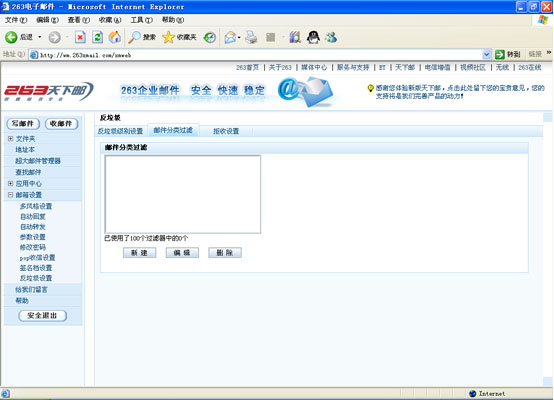This screenshot has height=400, width=554.
Task: Expand the 文件夹 tree node
Action: point(10,139)
